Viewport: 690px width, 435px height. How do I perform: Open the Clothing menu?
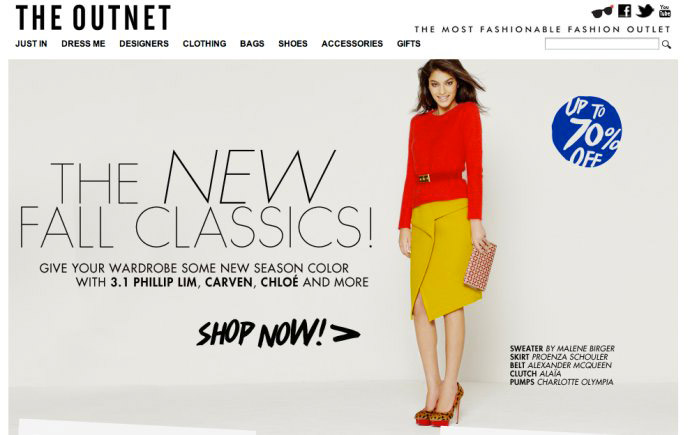[x=204, y=44]
